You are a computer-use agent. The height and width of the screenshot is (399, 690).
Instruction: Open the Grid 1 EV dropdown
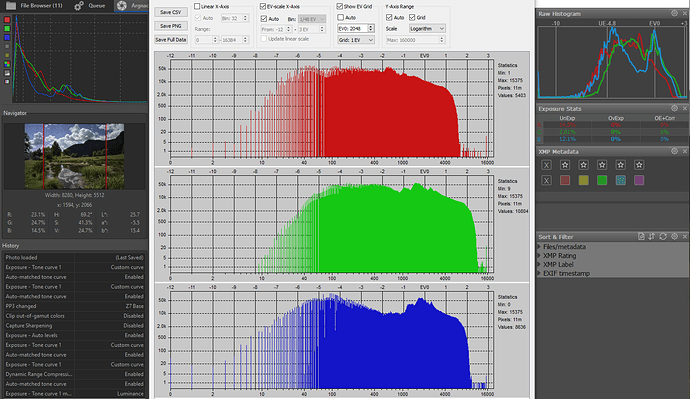coord(356,40)
